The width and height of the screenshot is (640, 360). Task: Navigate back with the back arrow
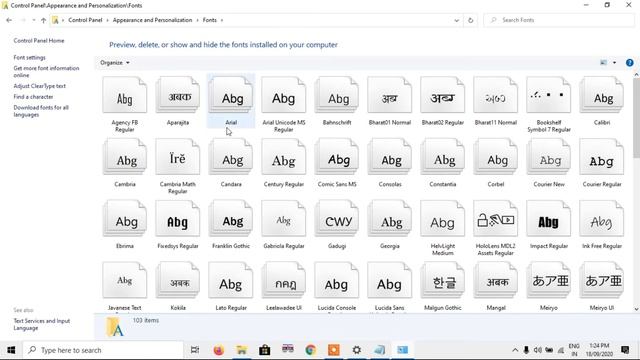click(9, 20)
